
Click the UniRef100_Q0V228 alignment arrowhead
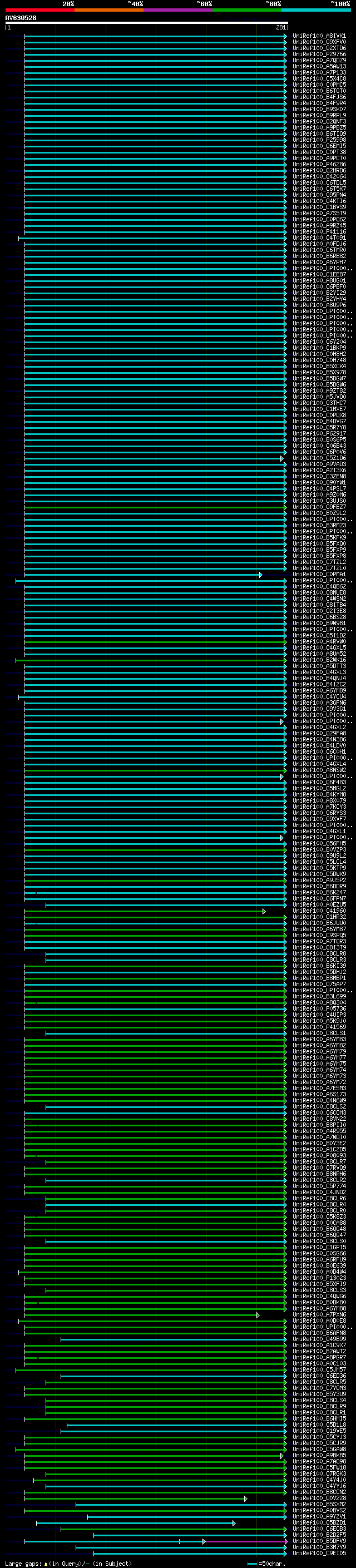click(x=245, y=1498)
